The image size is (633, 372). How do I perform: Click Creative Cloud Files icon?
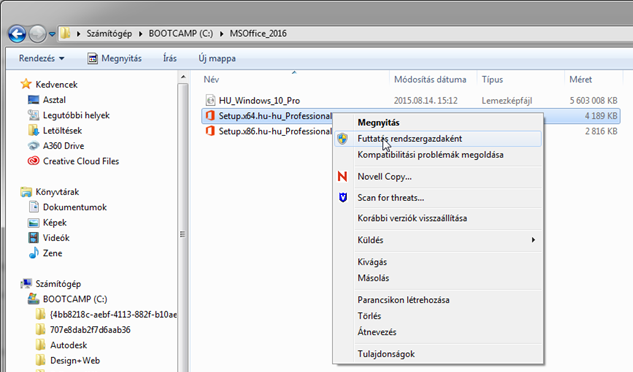pos(33,161)
